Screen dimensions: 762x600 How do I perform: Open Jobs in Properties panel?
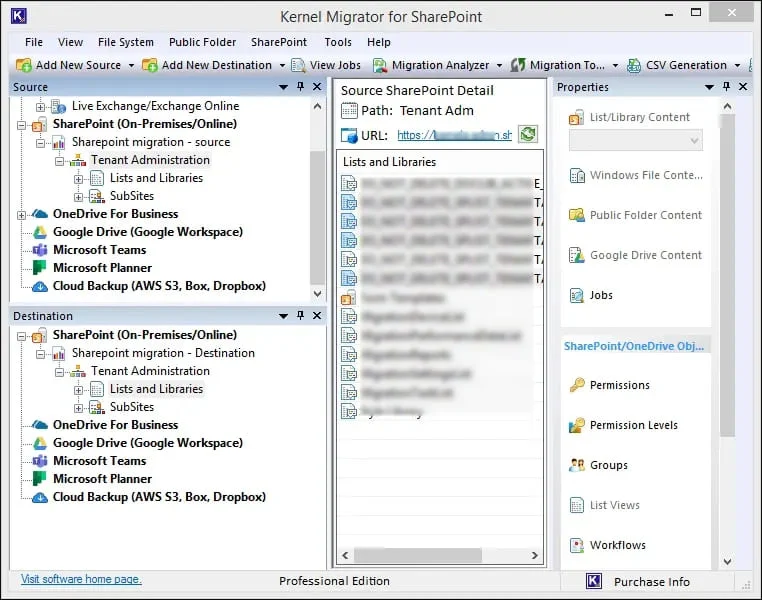(x=591, y=295)
